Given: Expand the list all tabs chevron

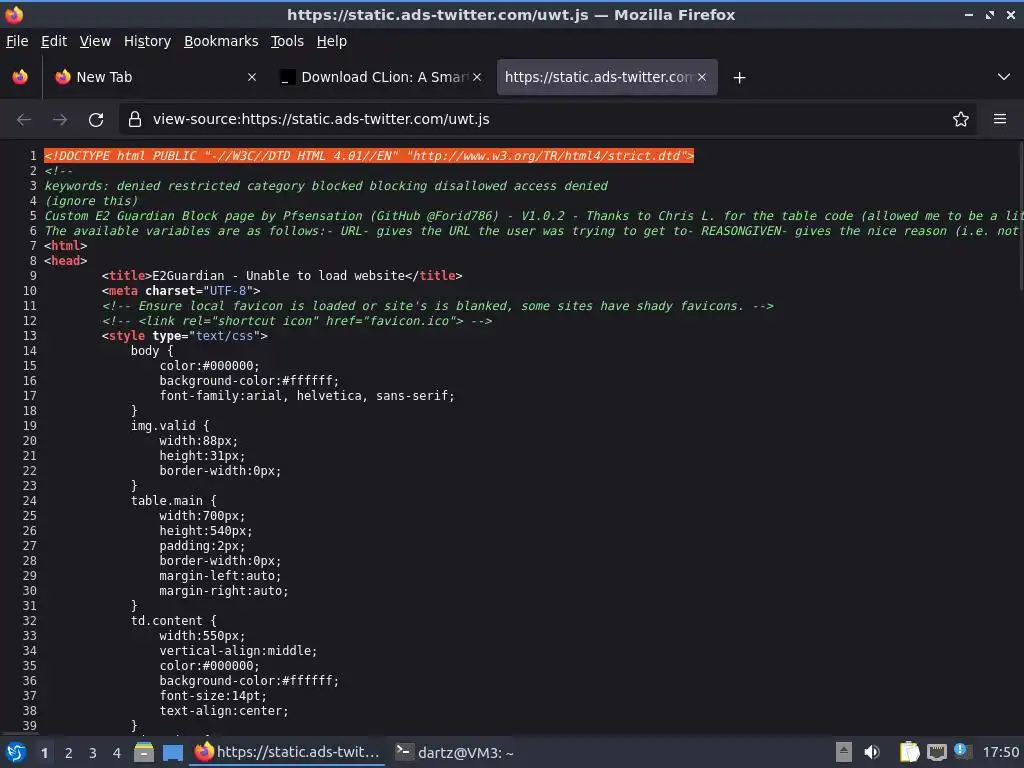Looking at the screenshot, I should (x=1004, y=77).
